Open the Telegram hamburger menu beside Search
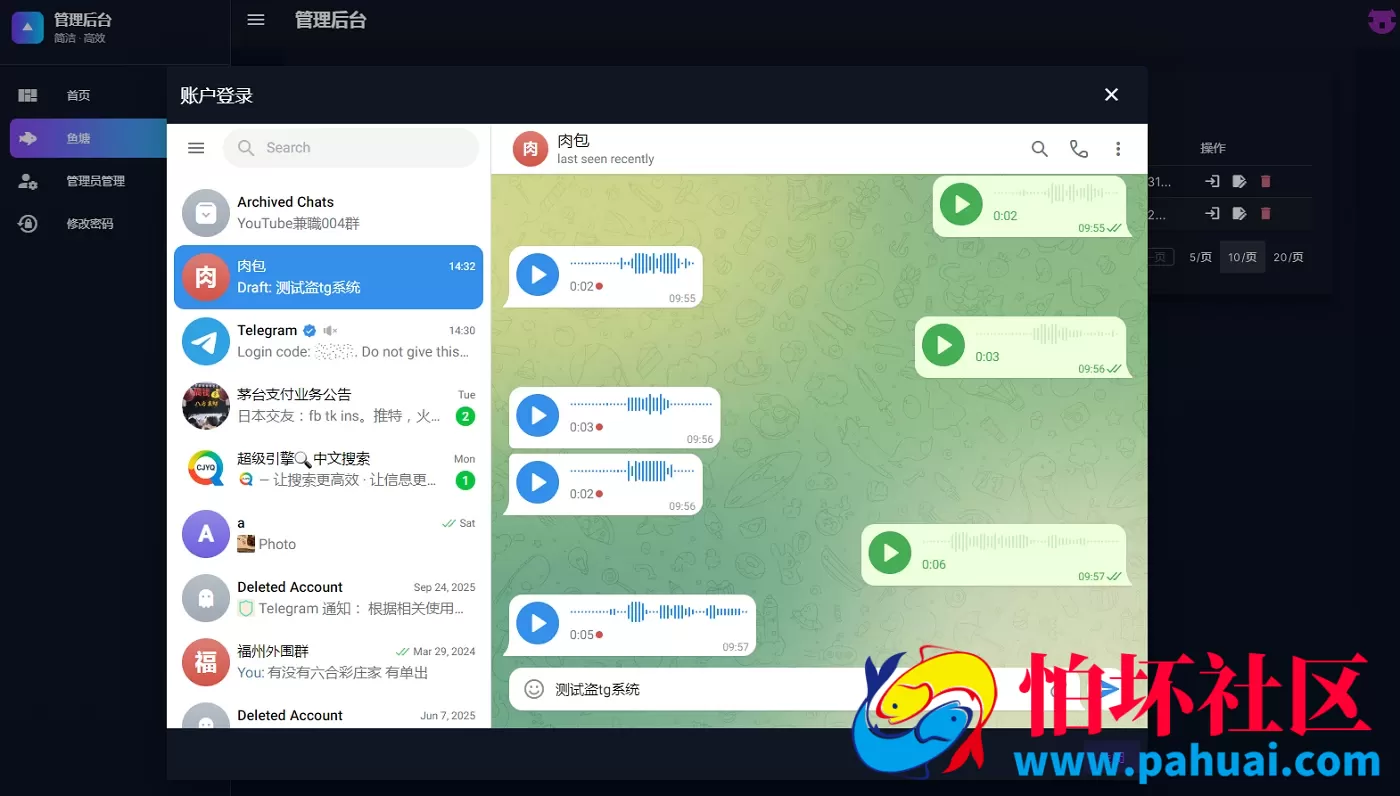This screenshot has height=796, width=1400. click(196, 148)
